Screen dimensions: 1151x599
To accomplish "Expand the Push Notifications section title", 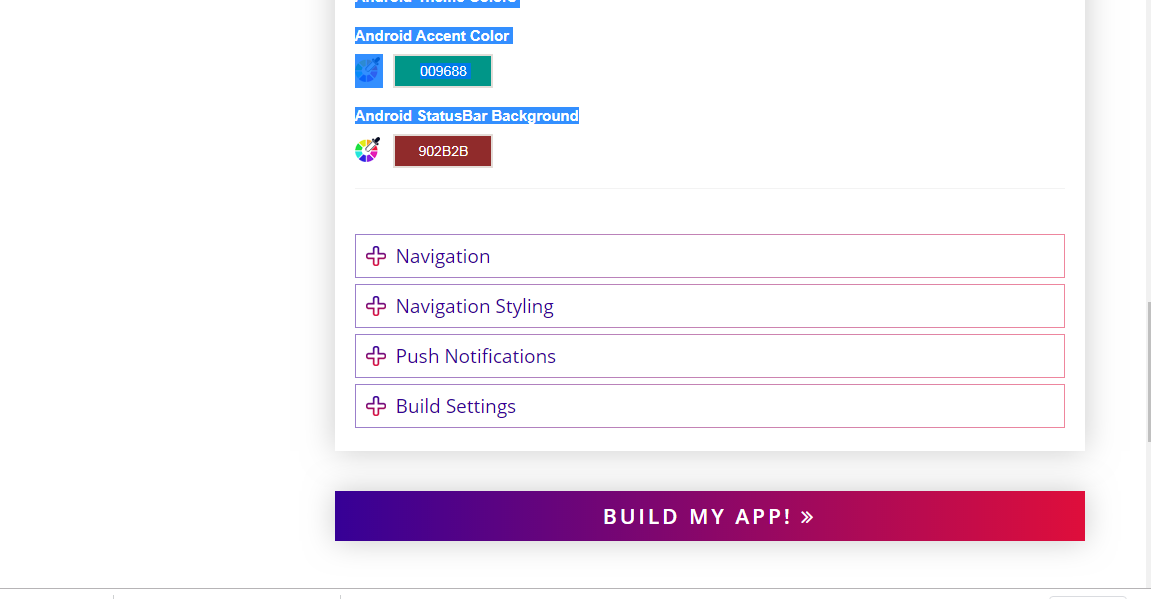I will pyautogui.click(x=476, y=356).
